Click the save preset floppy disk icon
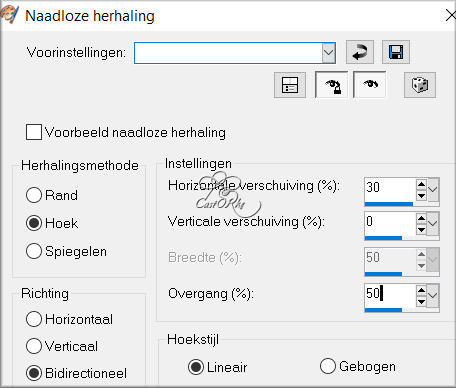 (x=396, y=52)
